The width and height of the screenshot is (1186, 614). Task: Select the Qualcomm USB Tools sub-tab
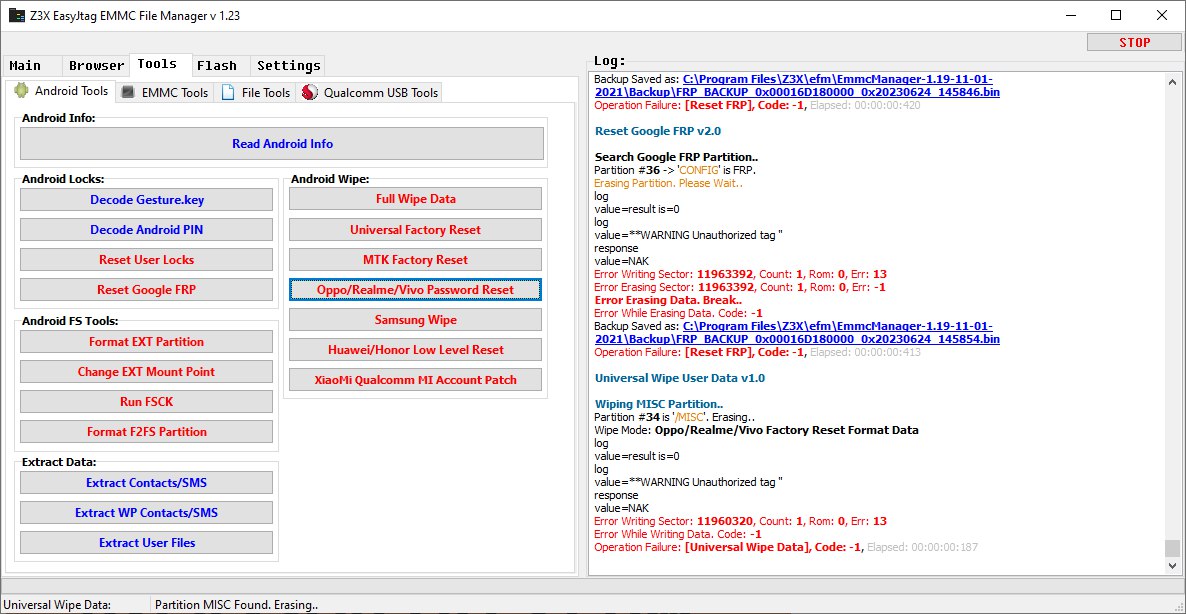(x=370, y=93)
